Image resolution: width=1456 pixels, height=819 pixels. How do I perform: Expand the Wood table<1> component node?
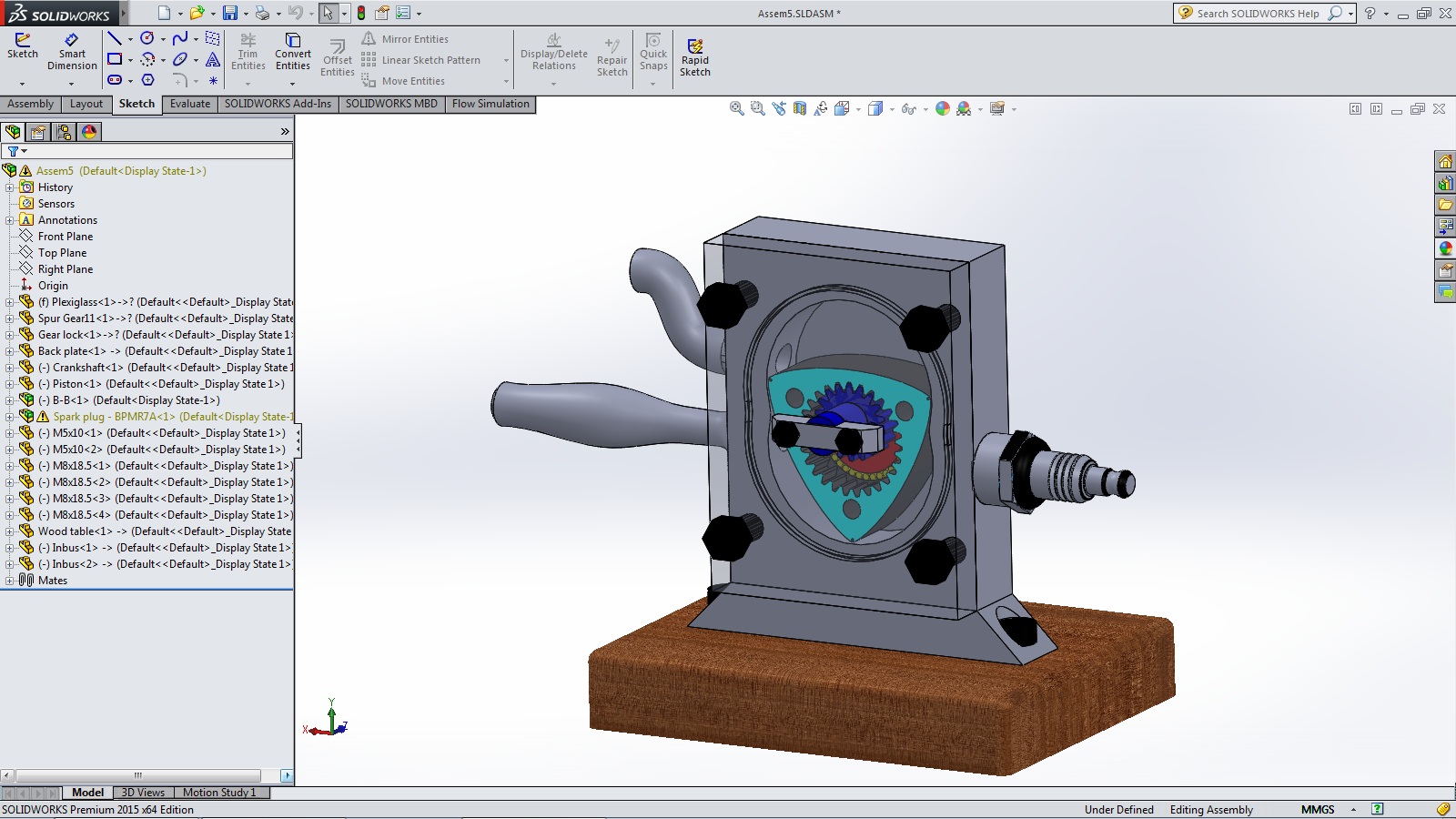pyautogui.click(x=9, y=531)
